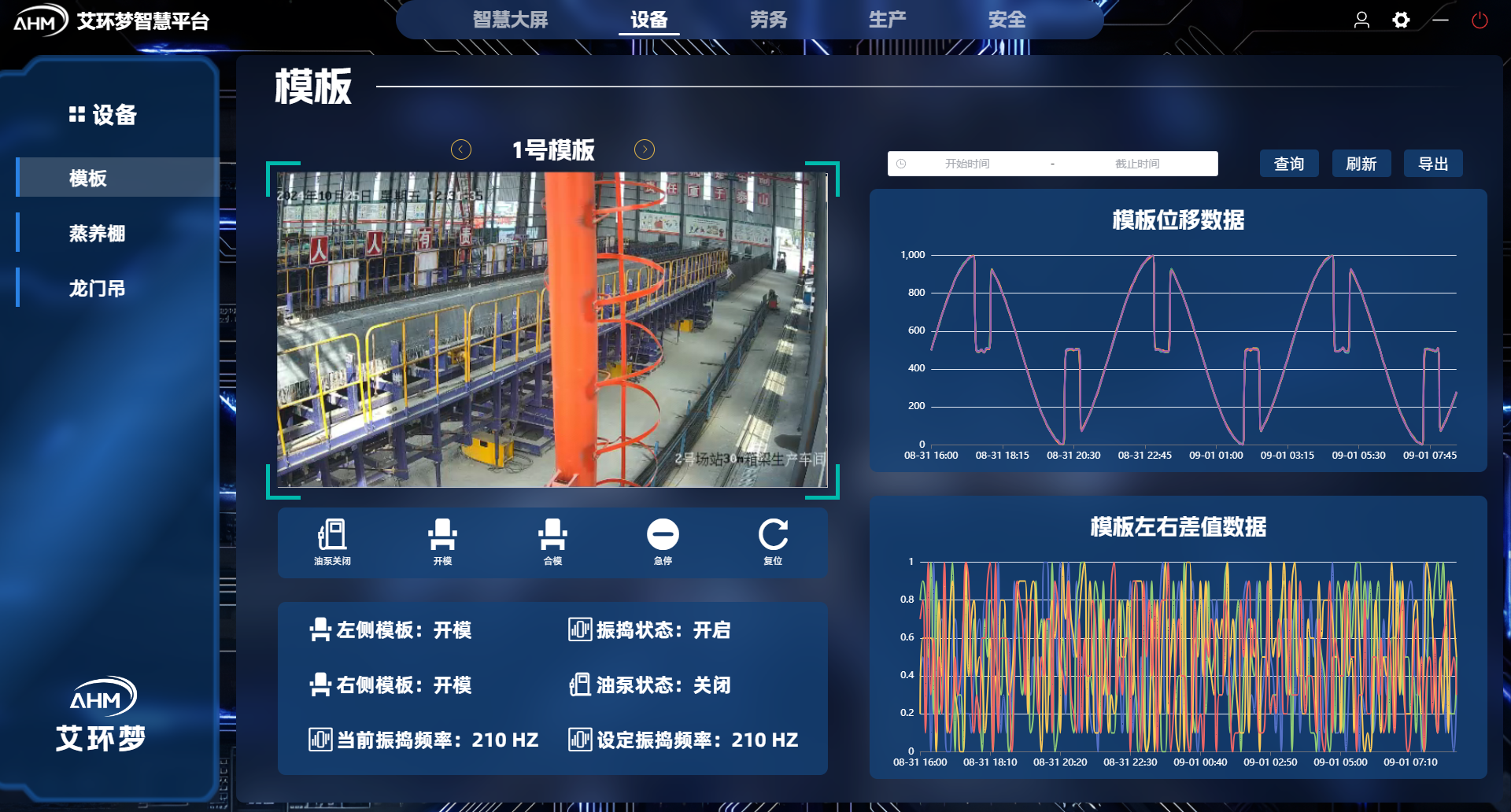The image size is (1511, 812).
Task: Switch to the 安全 tab
Action: [1007, 20]
